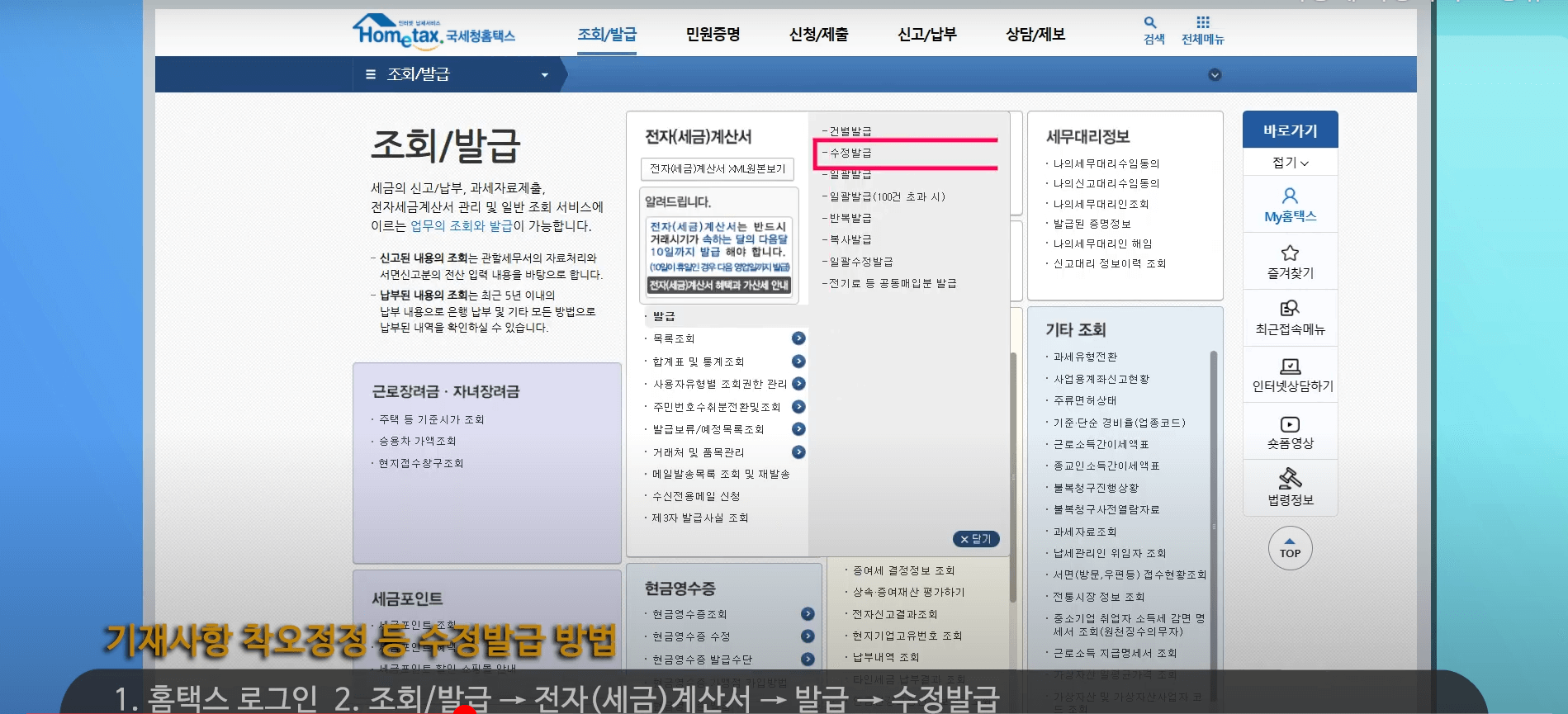Click the video progress bar marker
1568x714 pixels.
click(x=466, y=710)
